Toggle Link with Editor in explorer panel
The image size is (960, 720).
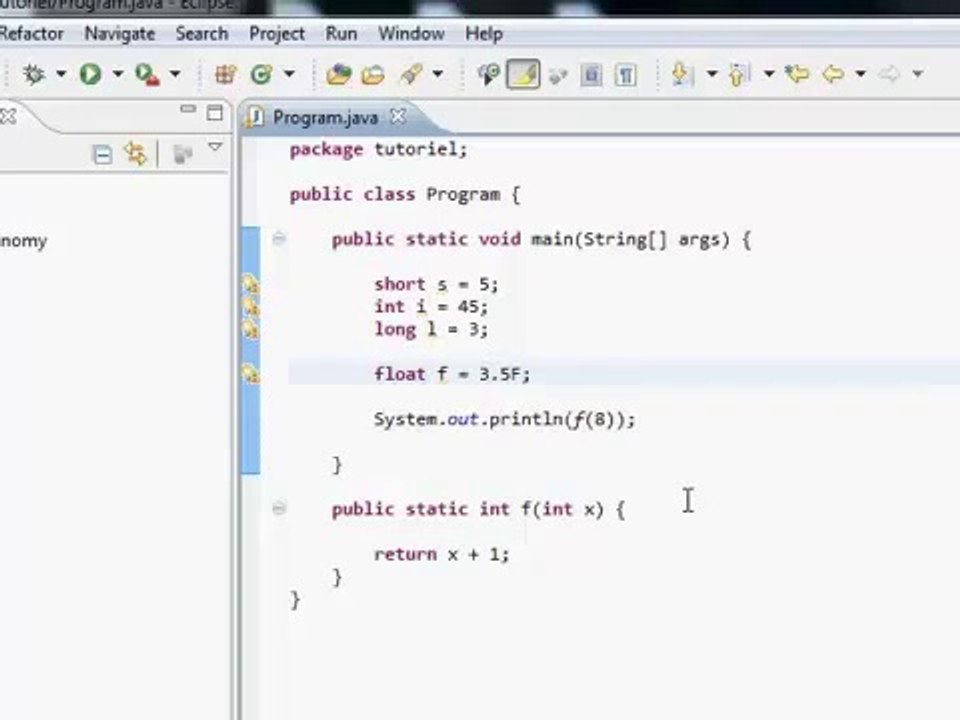pos(135,153)
